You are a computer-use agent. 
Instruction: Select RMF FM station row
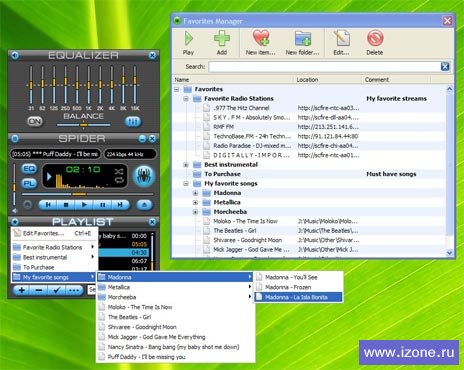coord(309,127)
